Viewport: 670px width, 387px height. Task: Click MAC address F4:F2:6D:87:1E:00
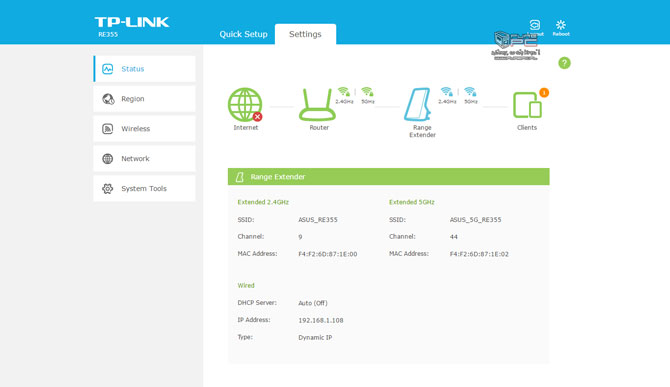[x=328, y=254]
